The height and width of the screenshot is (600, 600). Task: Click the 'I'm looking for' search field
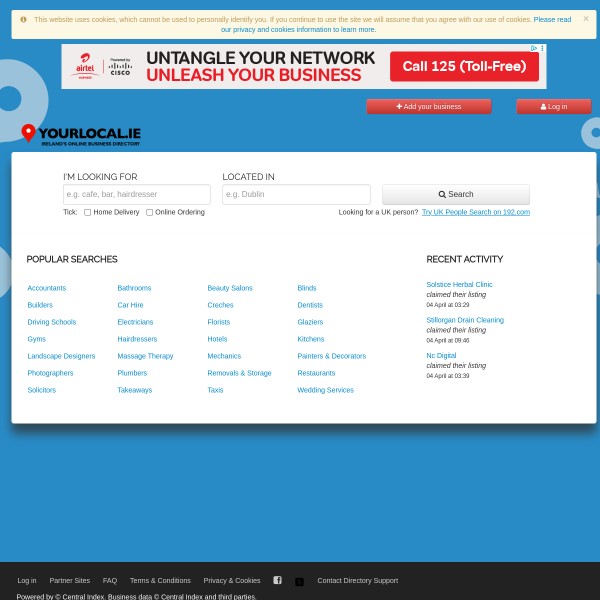tap(137, 194)
